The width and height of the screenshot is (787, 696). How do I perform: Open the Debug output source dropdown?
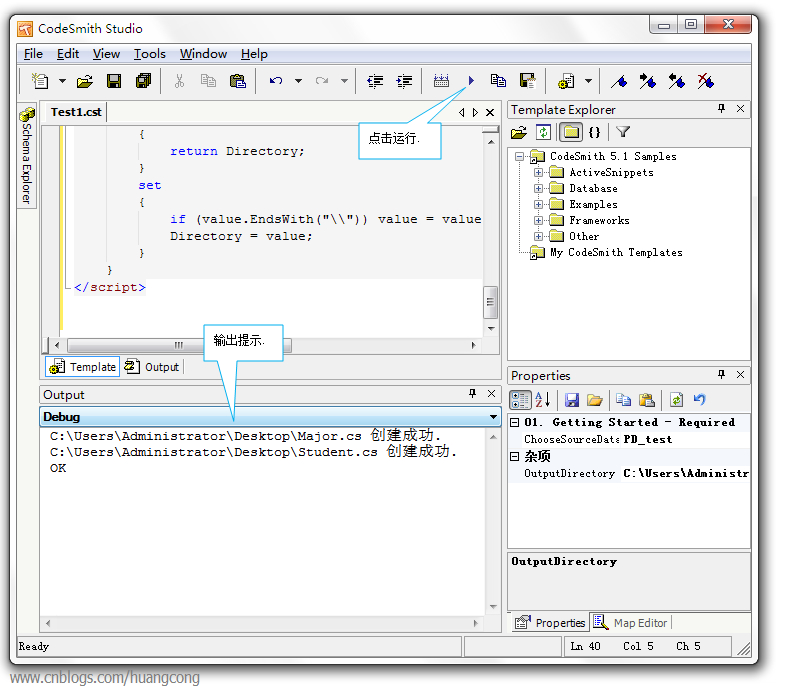493,417
